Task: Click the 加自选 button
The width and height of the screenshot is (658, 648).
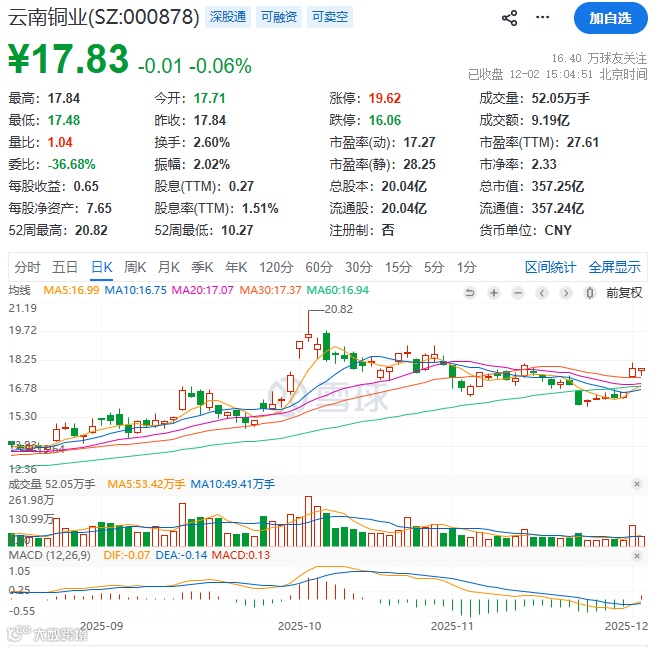Action: [x=611, y=18]
